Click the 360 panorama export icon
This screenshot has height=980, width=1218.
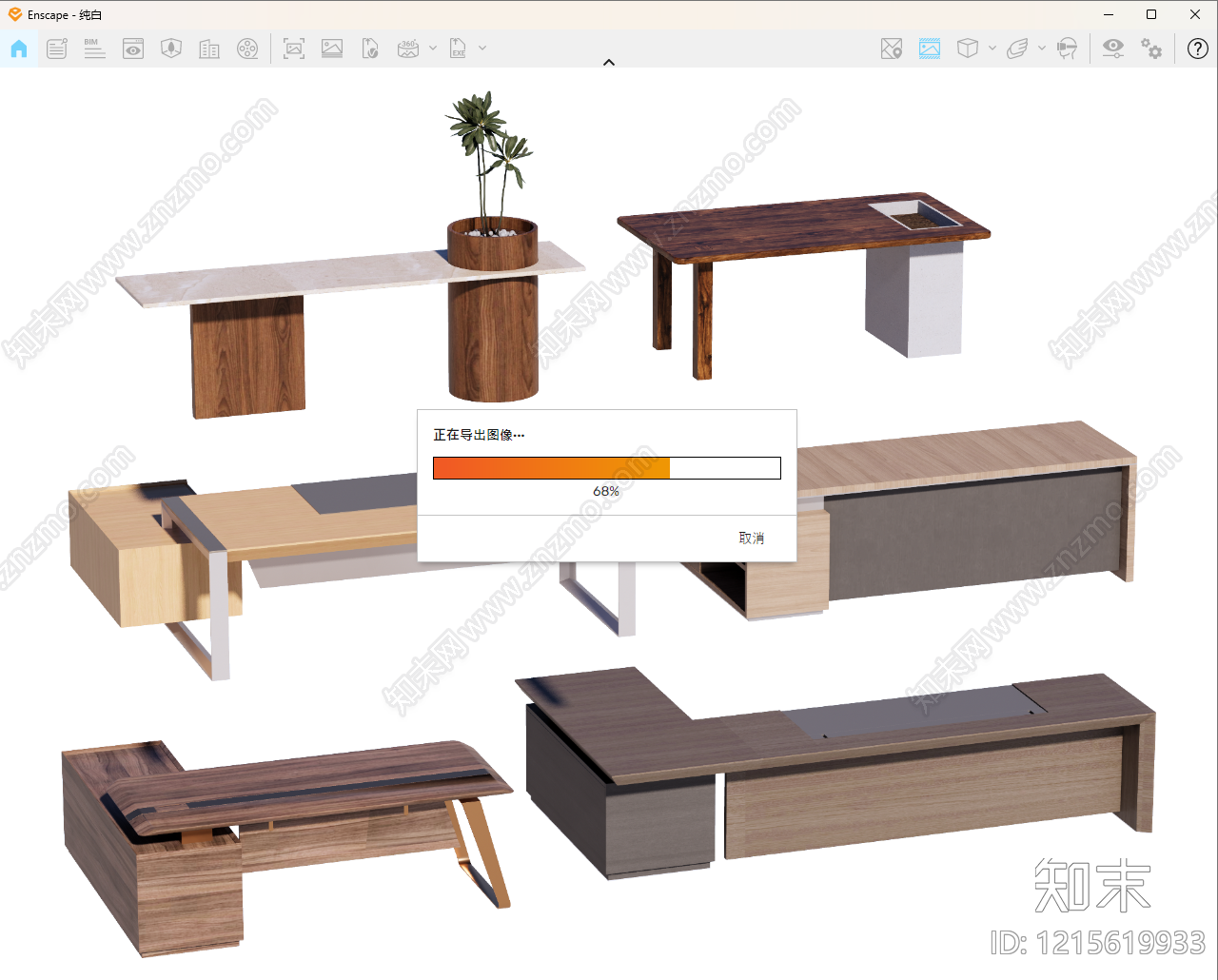(x=408, y=49)
